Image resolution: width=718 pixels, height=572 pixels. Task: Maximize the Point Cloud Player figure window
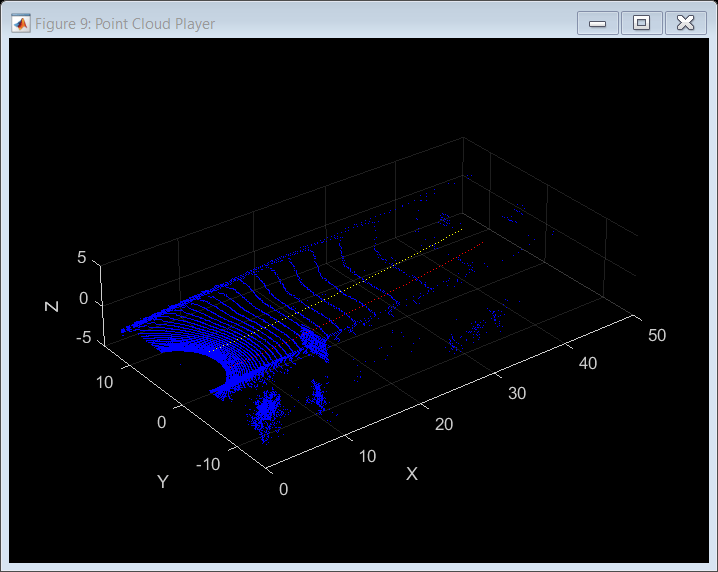[642, 23]
